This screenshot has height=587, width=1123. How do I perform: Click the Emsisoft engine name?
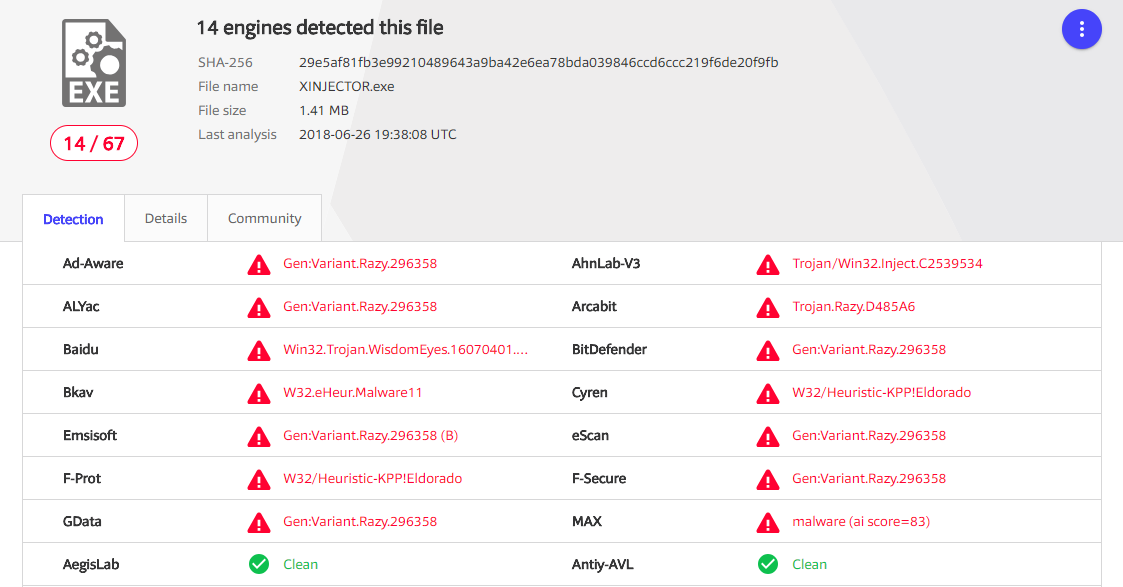click(90, 435)
